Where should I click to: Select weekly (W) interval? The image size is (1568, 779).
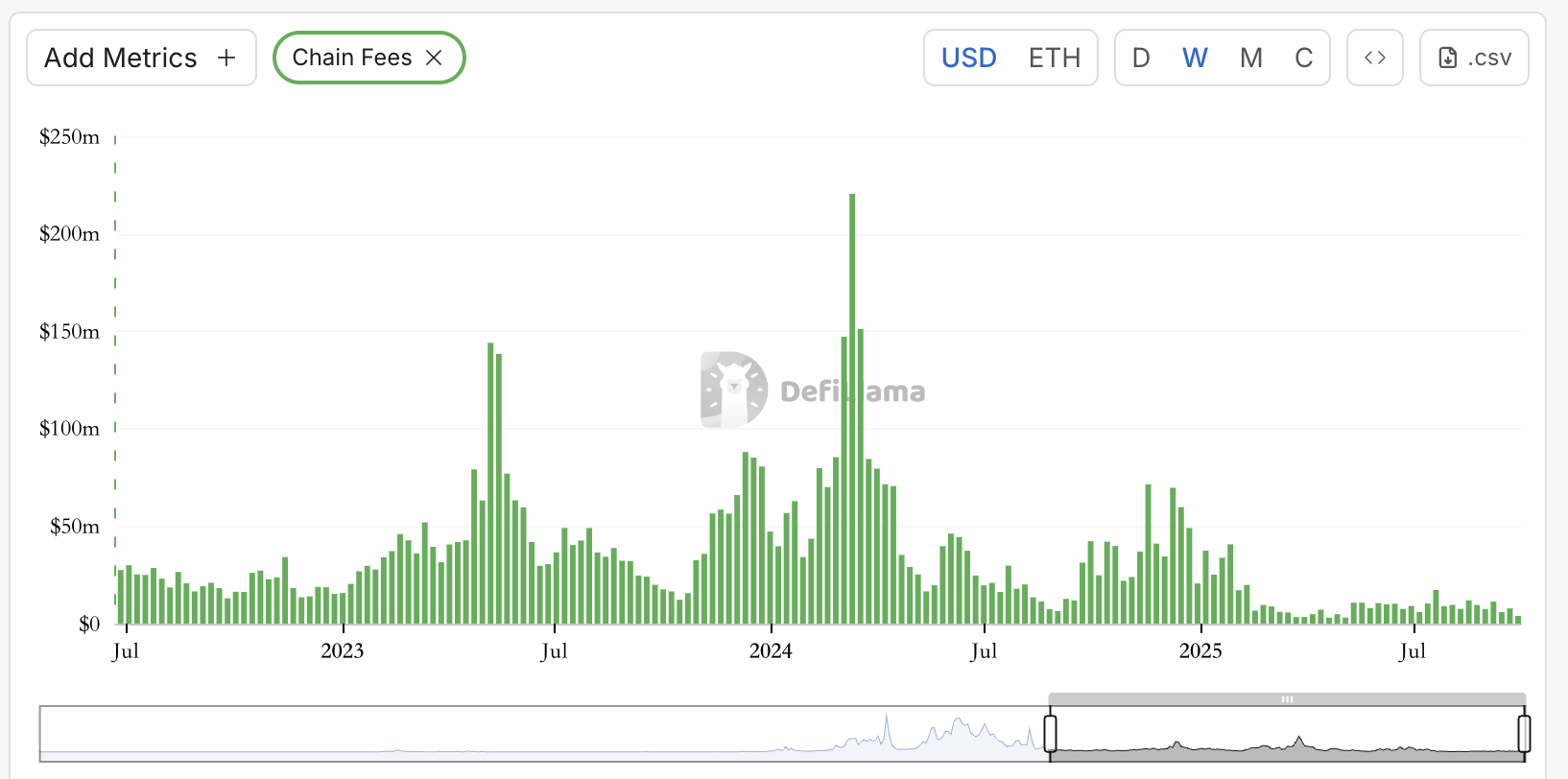coord(1195,59)
